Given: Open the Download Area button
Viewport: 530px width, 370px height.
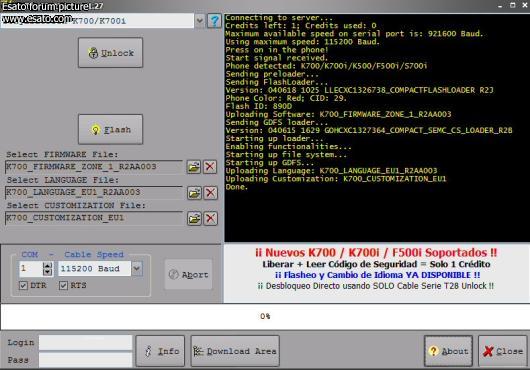Looking at the screenshot, I should click(235, 351).
